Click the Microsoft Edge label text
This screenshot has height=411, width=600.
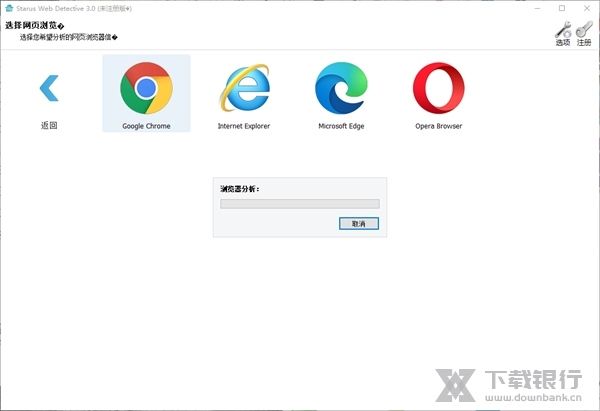pos(341,126)
